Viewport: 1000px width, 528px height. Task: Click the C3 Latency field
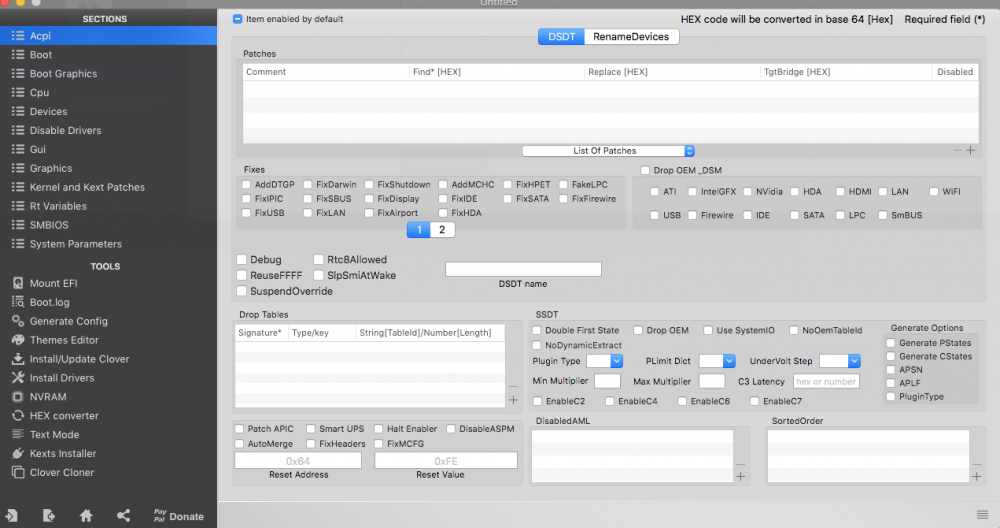coord(826,381)
